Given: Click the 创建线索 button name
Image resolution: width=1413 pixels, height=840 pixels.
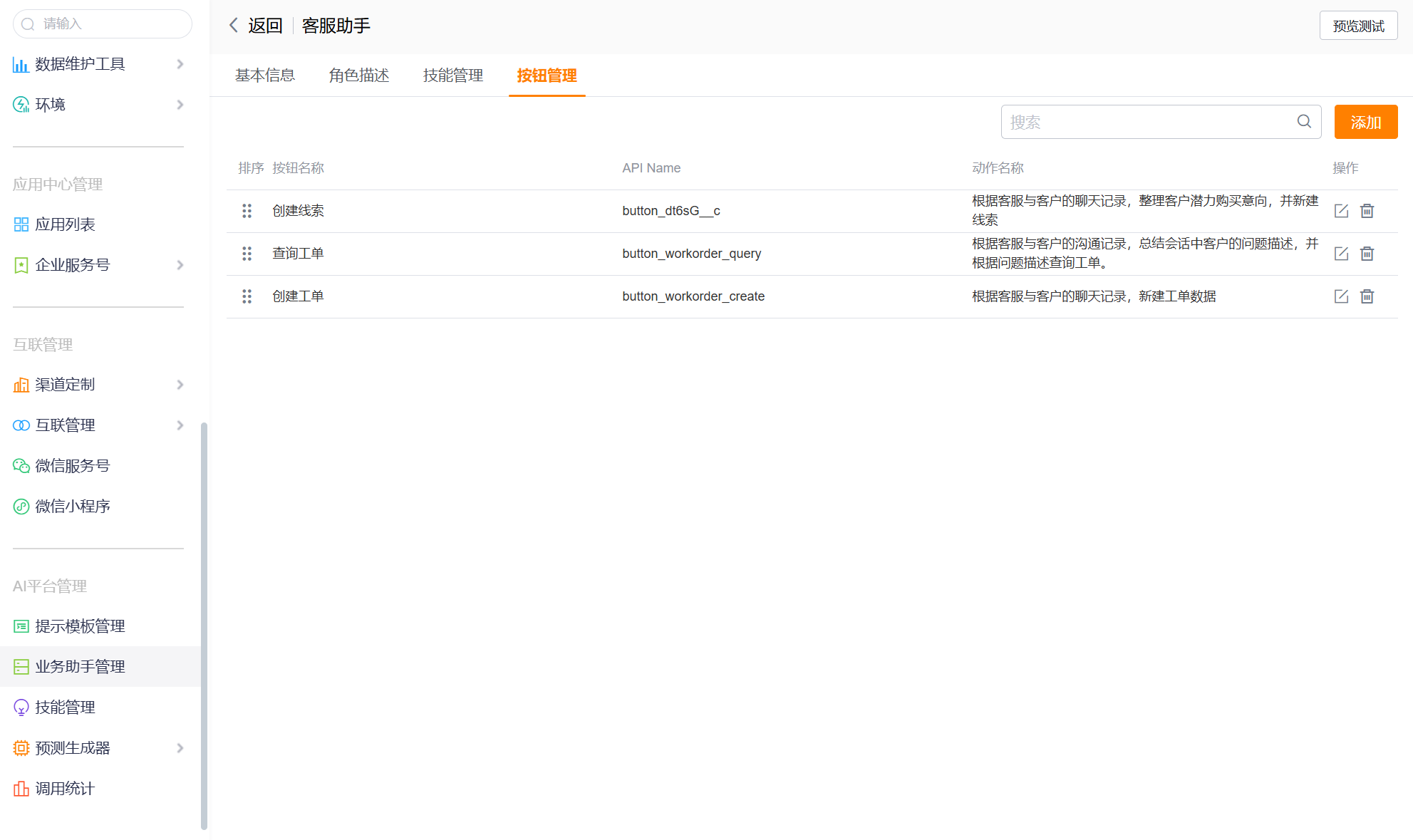Looking at the screenshot, I should [x=298, y=211].
